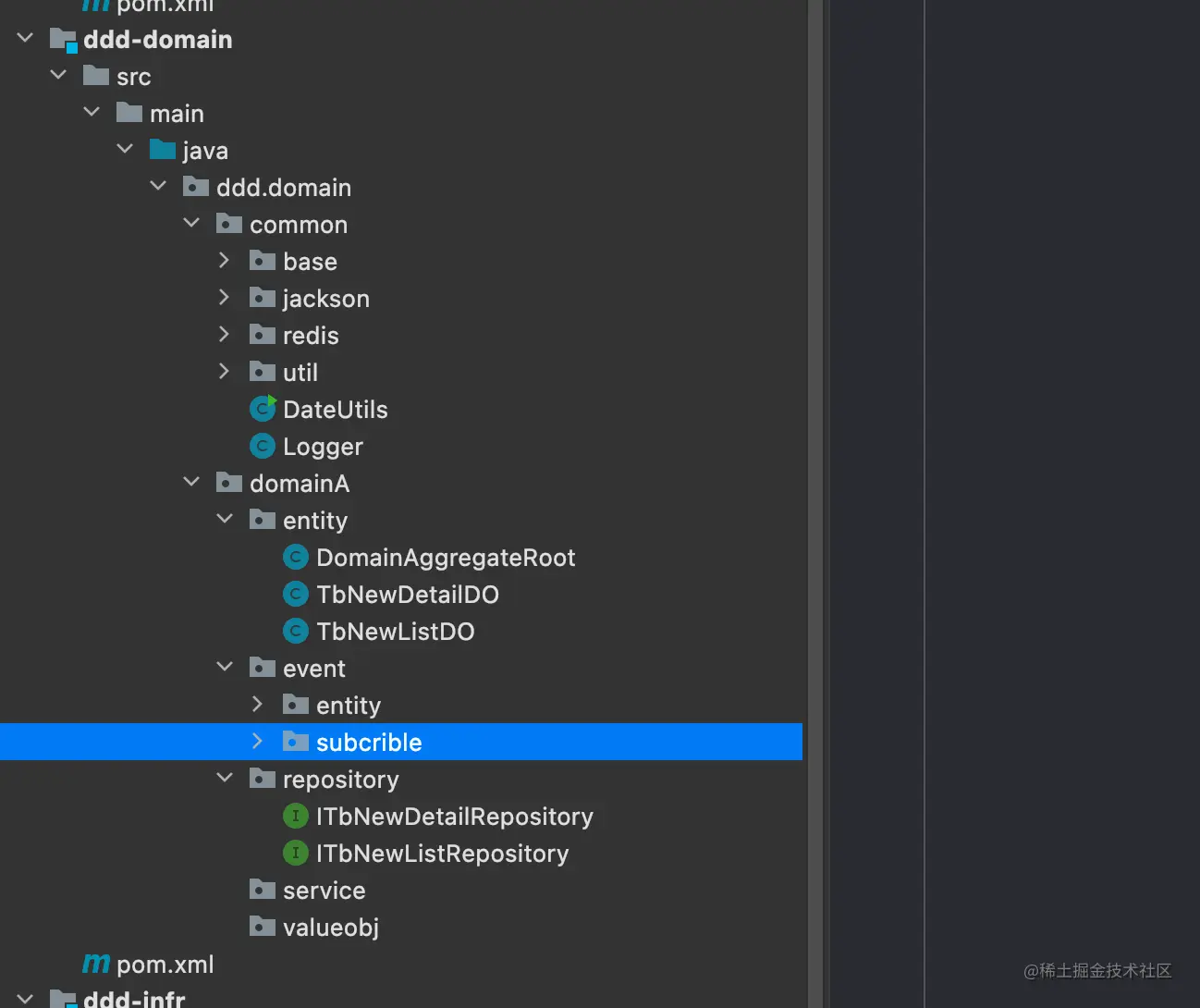
Task: Collapse the java source root chevron
Action: 126,149
